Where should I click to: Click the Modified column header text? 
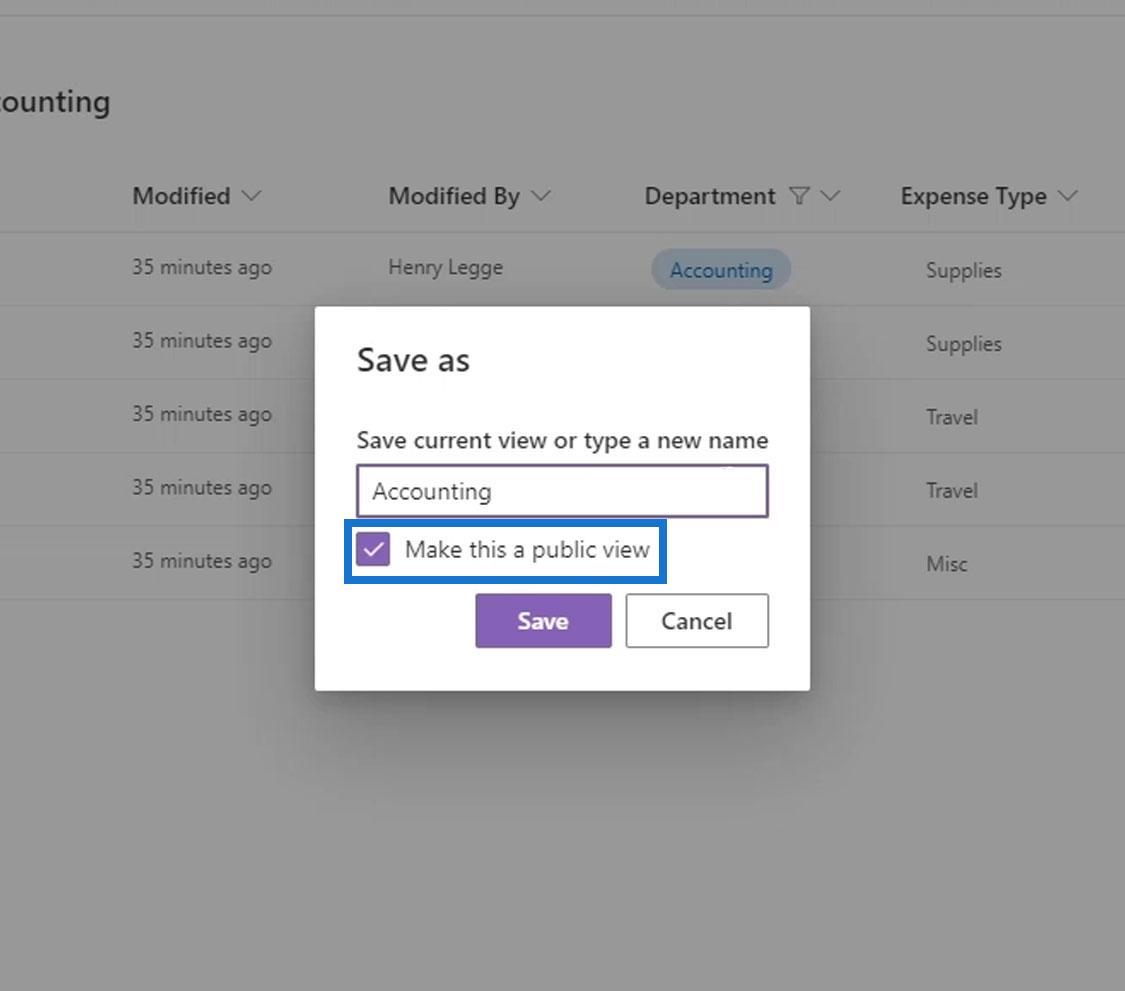click(182, 196)
